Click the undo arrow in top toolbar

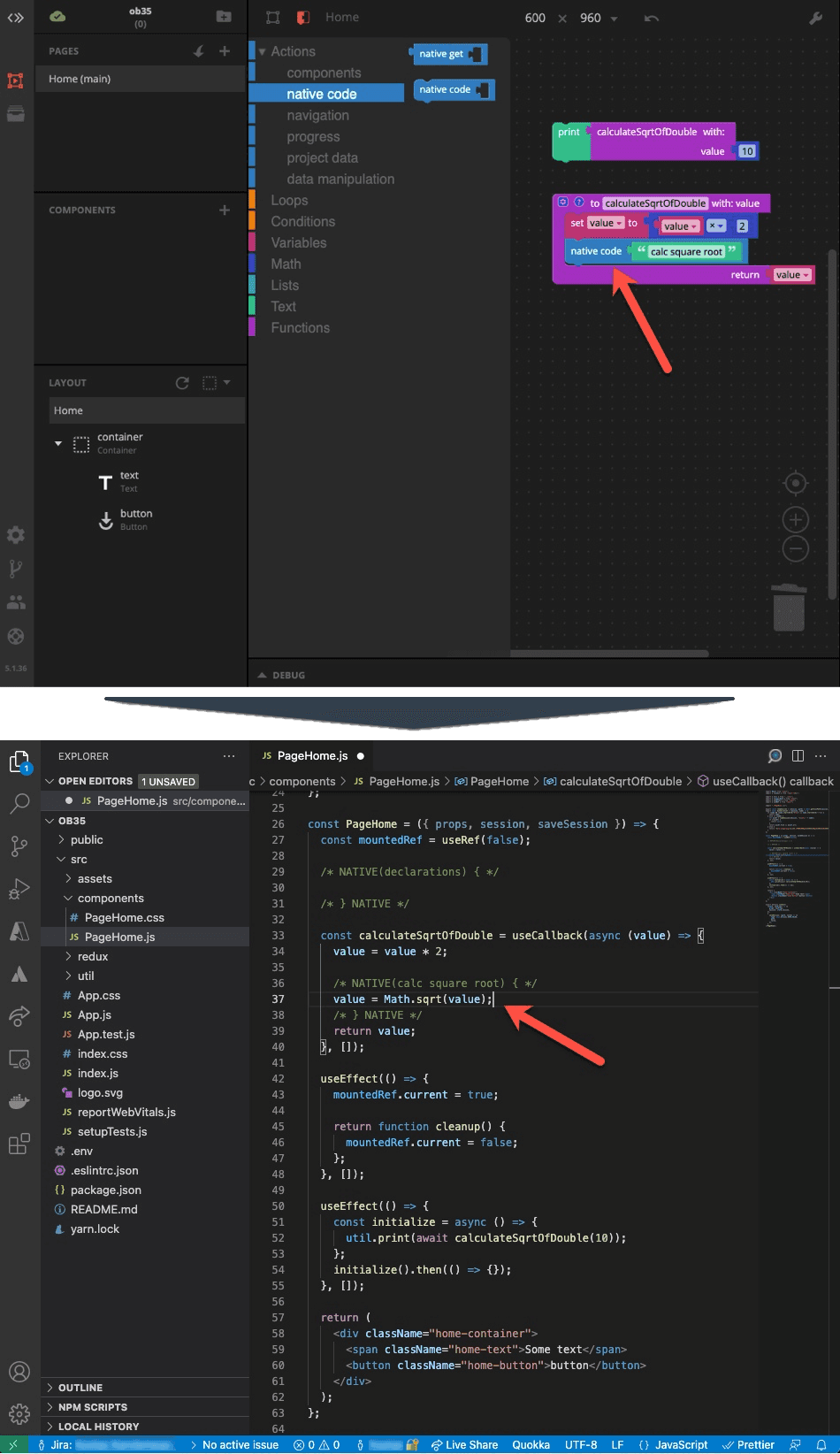tap(652, 18)
